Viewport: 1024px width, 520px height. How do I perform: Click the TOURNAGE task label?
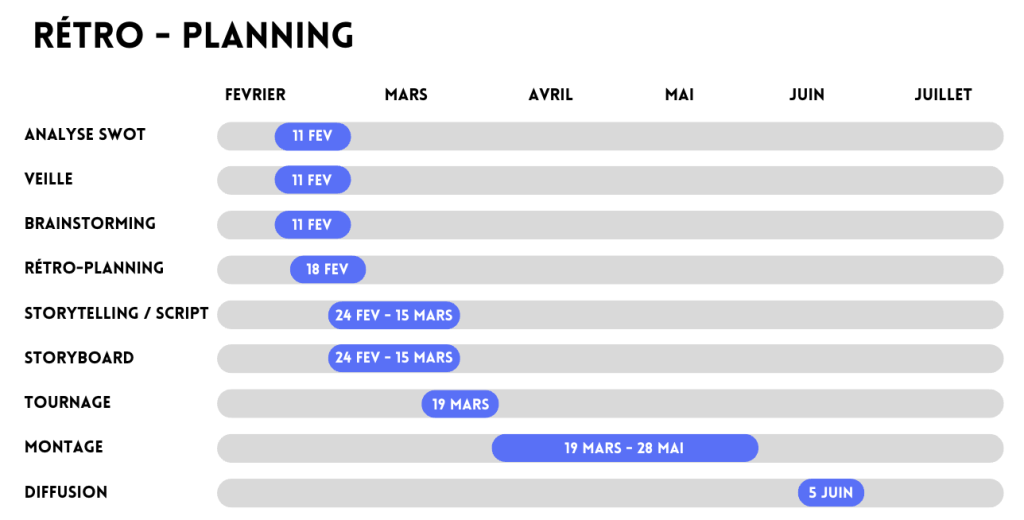coord(68,403)
